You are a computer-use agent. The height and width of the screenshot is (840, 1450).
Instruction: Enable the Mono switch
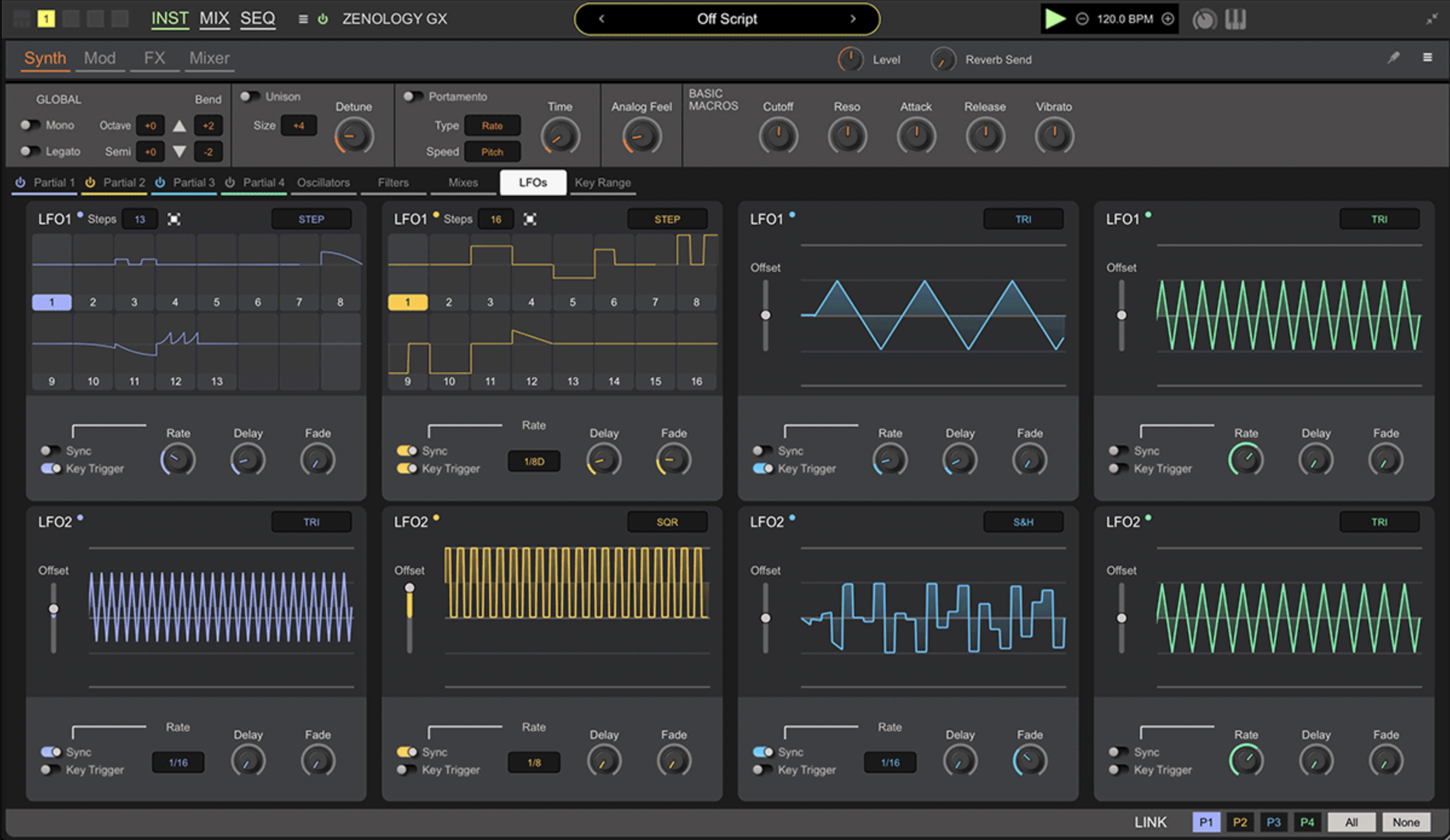coord(29,125)
